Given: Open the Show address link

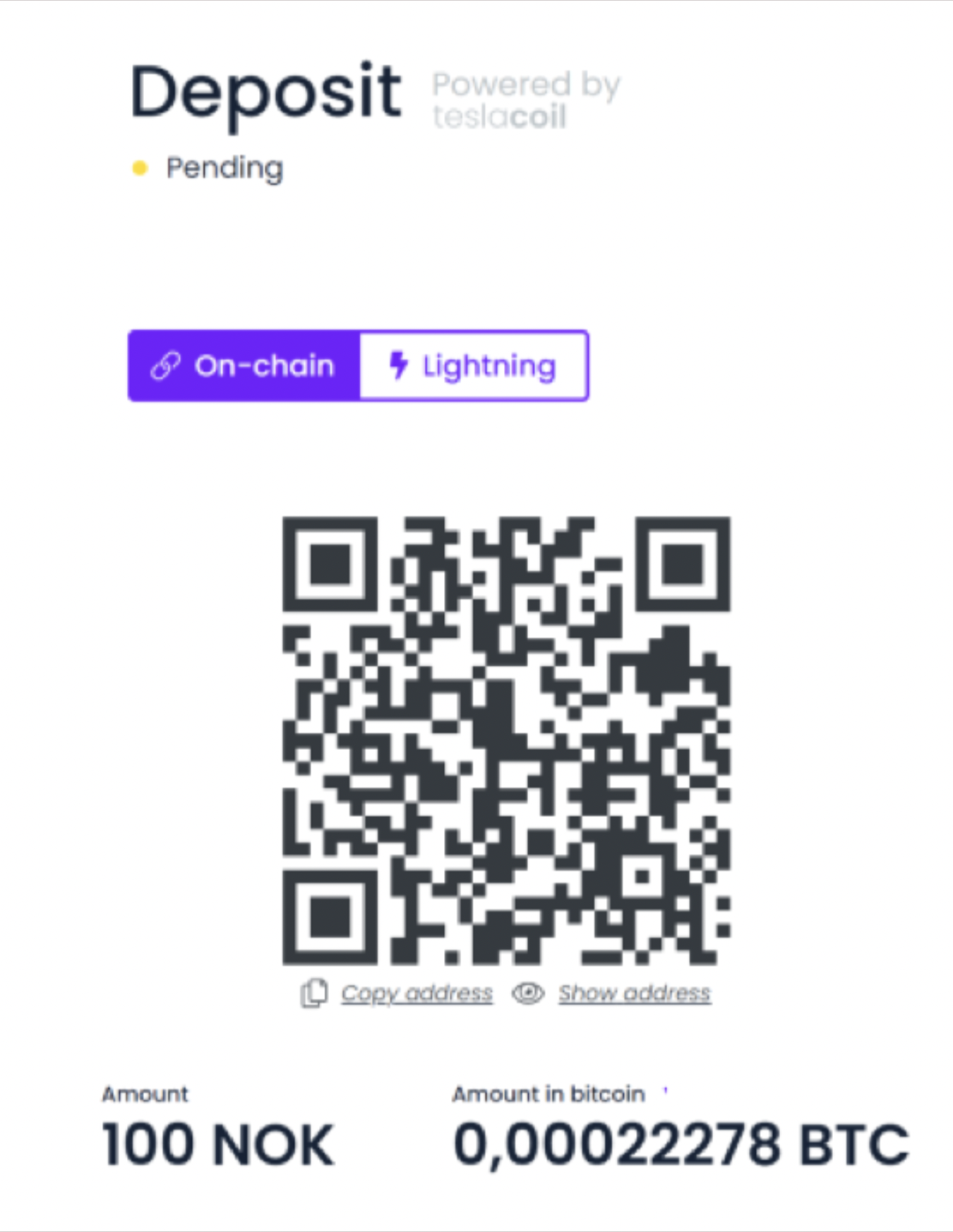Looking at the screenshot, I should pyautogui.click(x=634, y=994).
